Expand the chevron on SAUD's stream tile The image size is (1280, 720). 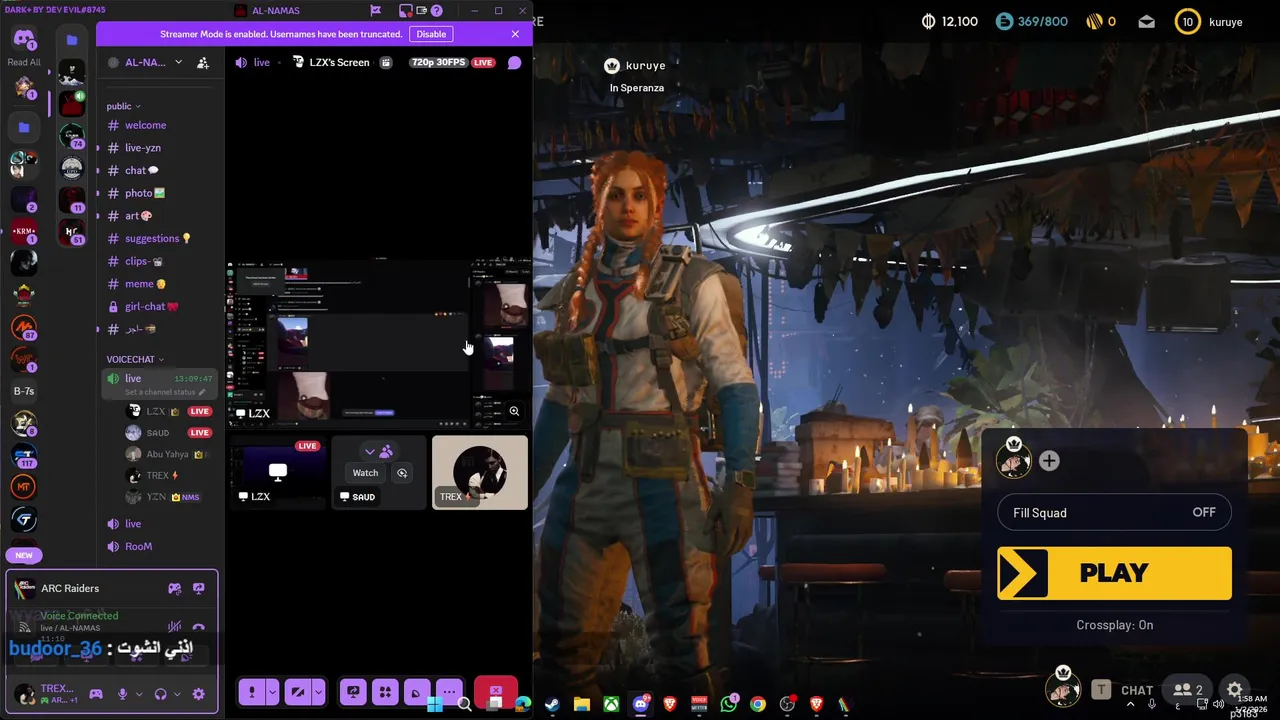[x=370, y=451]
